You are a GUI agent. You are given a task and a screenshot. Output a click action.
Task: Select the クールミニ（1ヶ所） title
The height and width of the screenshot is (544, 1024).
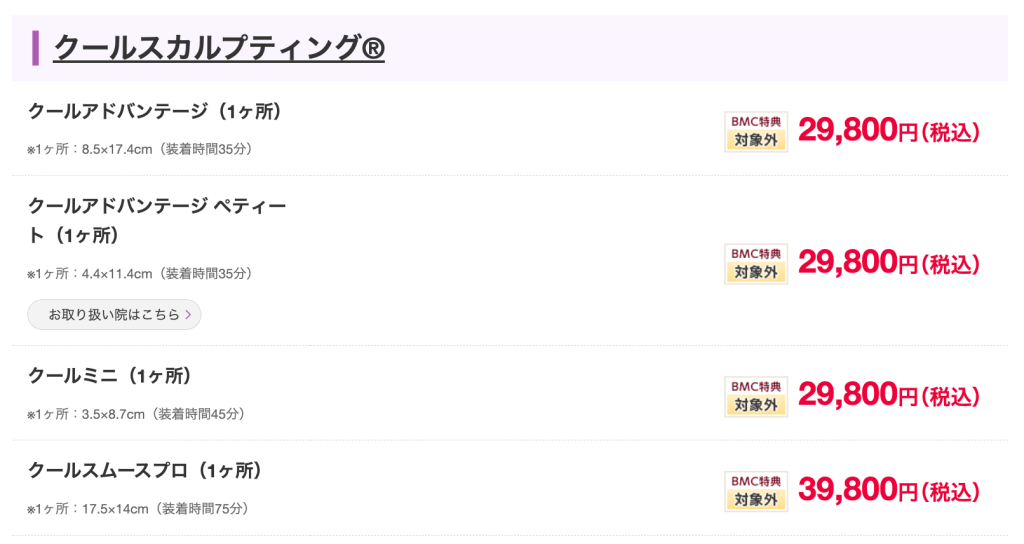[110, 376]
